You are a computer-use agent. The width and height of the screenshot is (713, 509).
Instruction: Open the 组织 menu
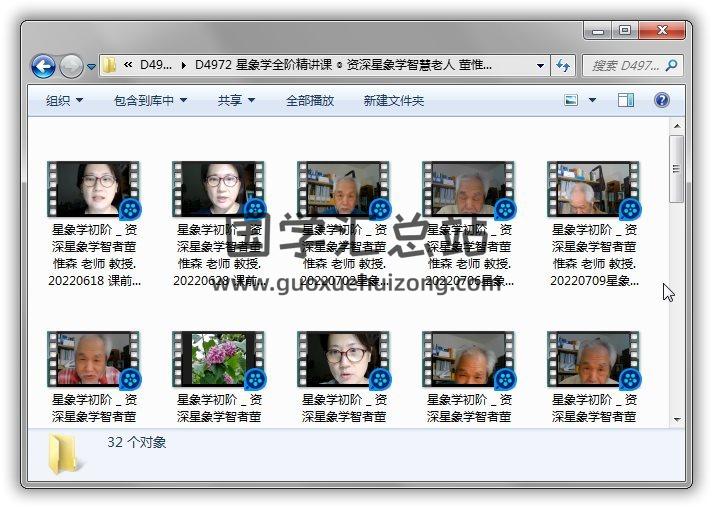64,100
